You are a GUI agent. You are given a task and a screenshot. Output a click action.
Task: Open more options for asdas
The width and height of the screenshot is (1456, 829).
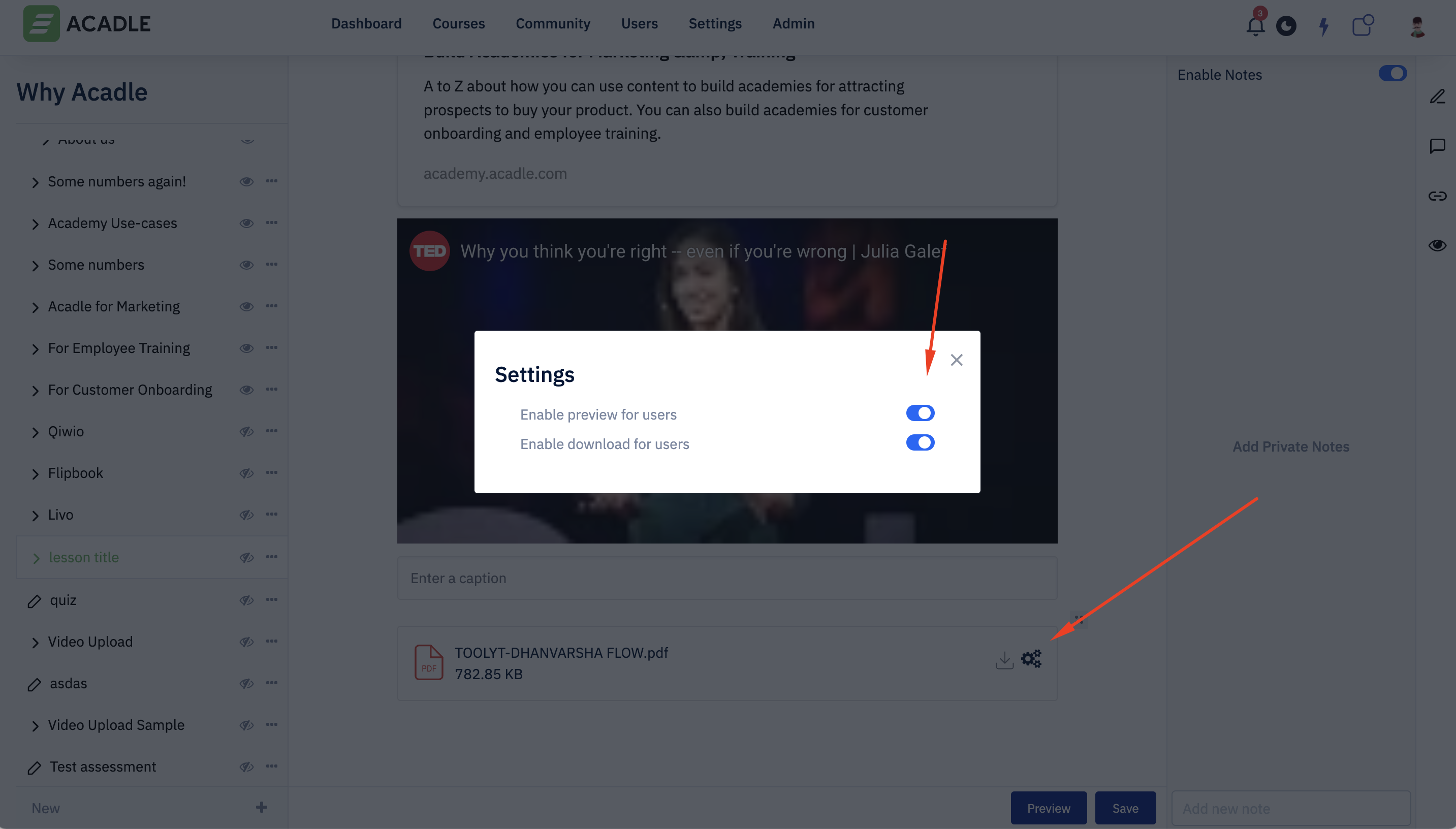272,683
